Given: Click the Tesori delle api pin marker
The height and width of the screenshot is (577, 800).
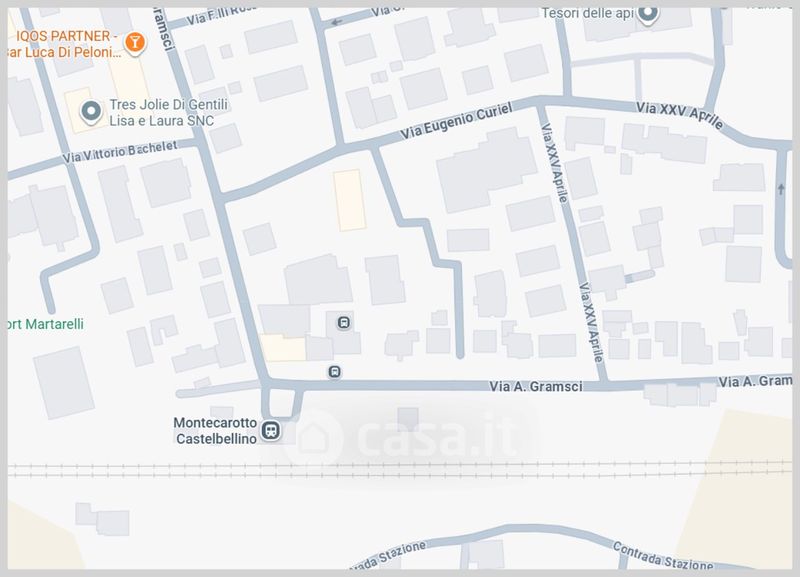Looking at the screenshot, I should (648, 14).
